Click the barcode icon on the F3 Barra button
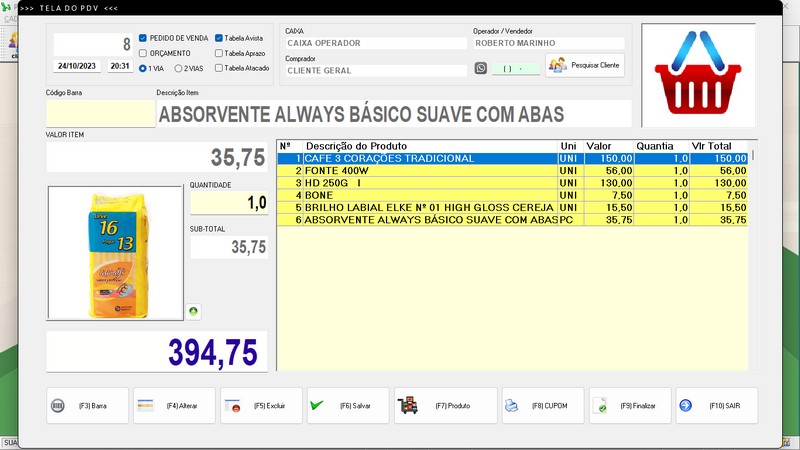Screen dimensions: 800x450 pos(58,406)
